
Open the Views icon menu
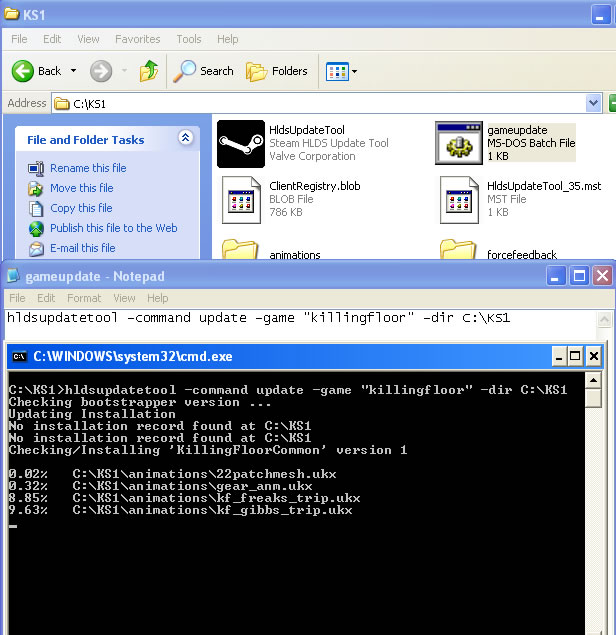(x=337, y=72)
